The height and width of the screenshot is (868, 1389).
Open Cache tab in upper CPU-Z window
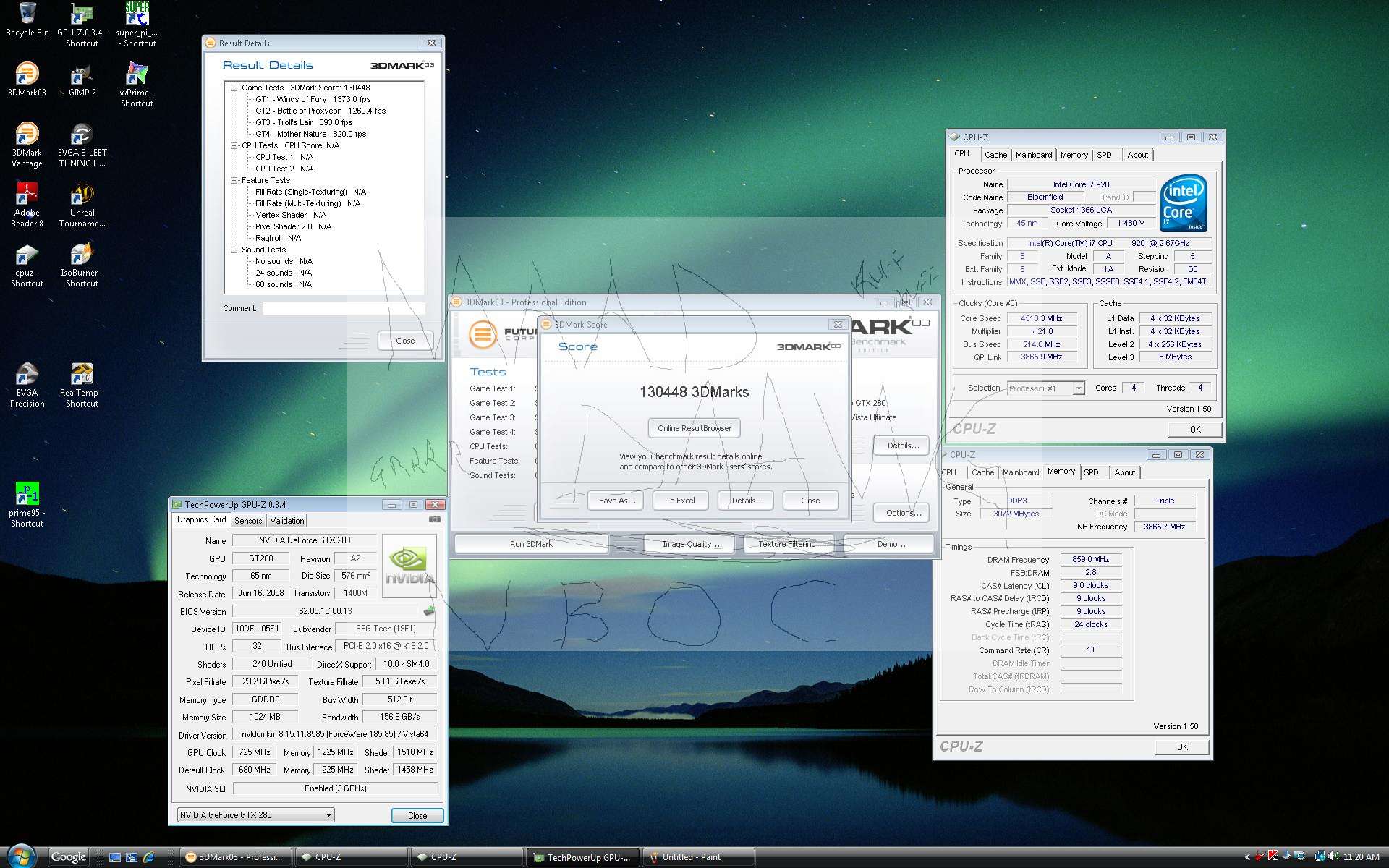point(995,155)
